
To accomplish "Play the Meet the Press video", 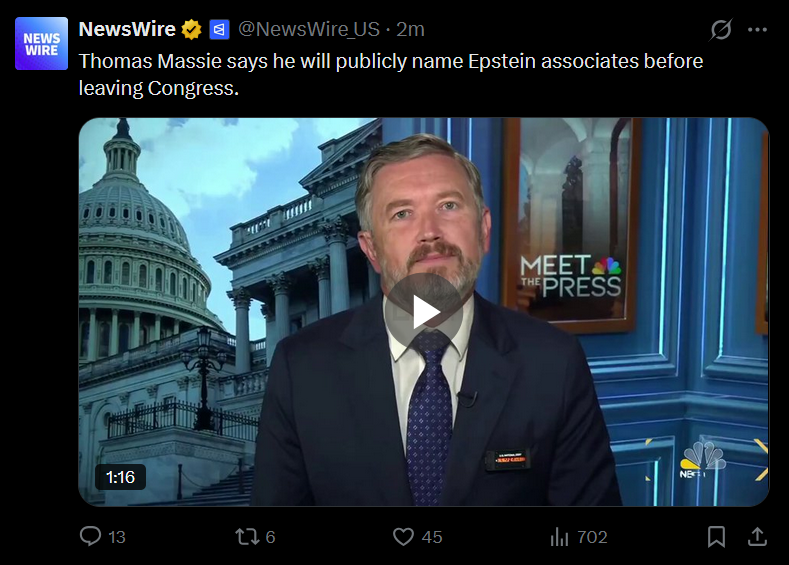I will pos(424,312).
